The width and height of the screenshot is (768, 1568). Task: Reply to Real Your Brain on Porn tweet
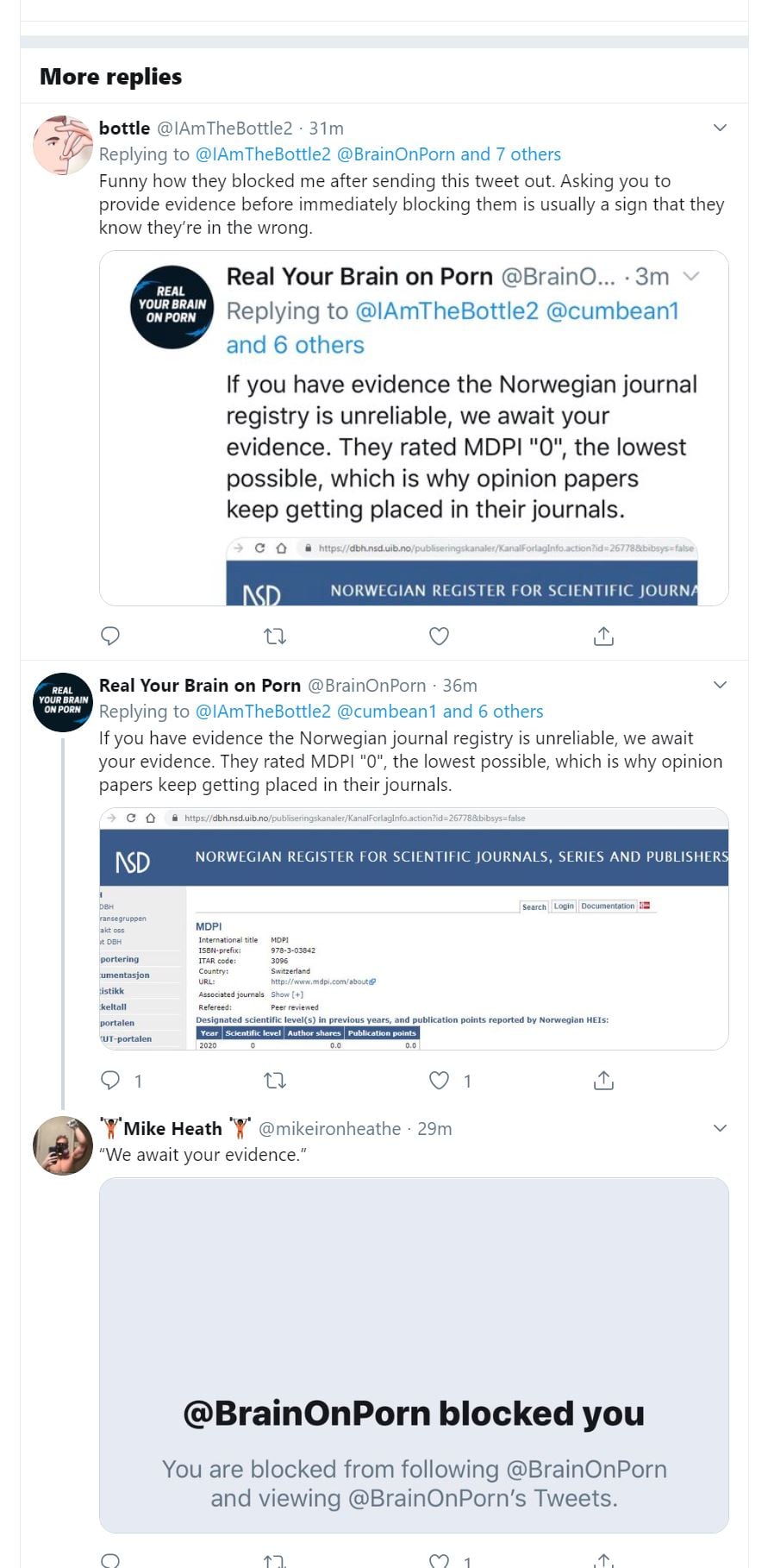click(110, 1080)
